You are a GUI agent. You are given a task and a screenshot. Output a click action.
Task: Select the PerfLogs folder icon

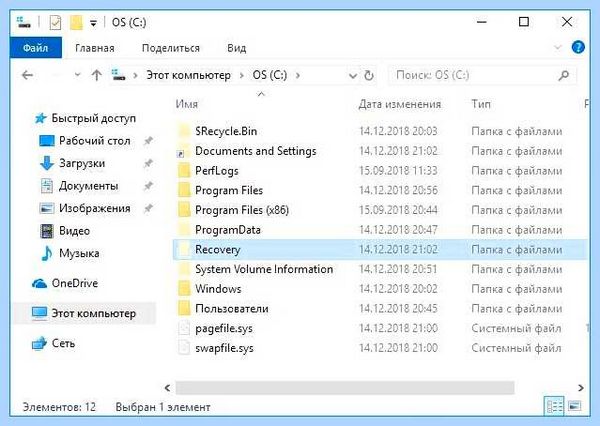coord(184,171)
